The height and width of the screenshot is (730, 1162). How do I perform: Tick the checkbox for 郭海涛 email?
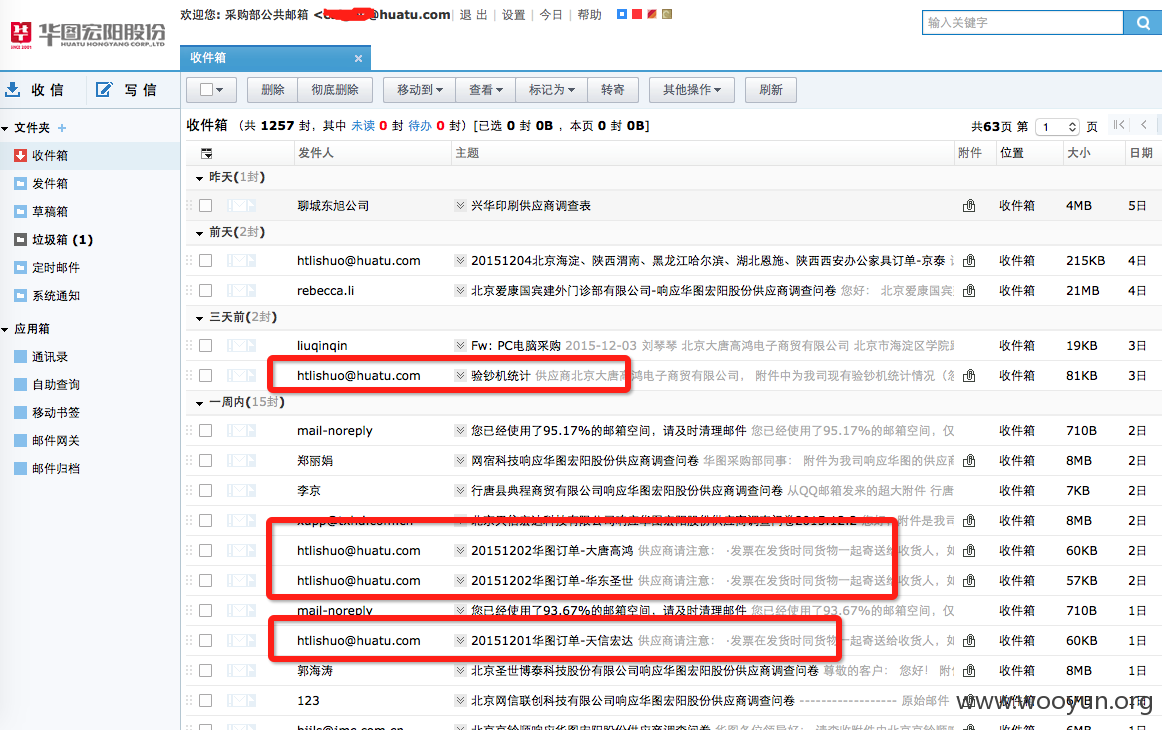(x=206, y=671)
